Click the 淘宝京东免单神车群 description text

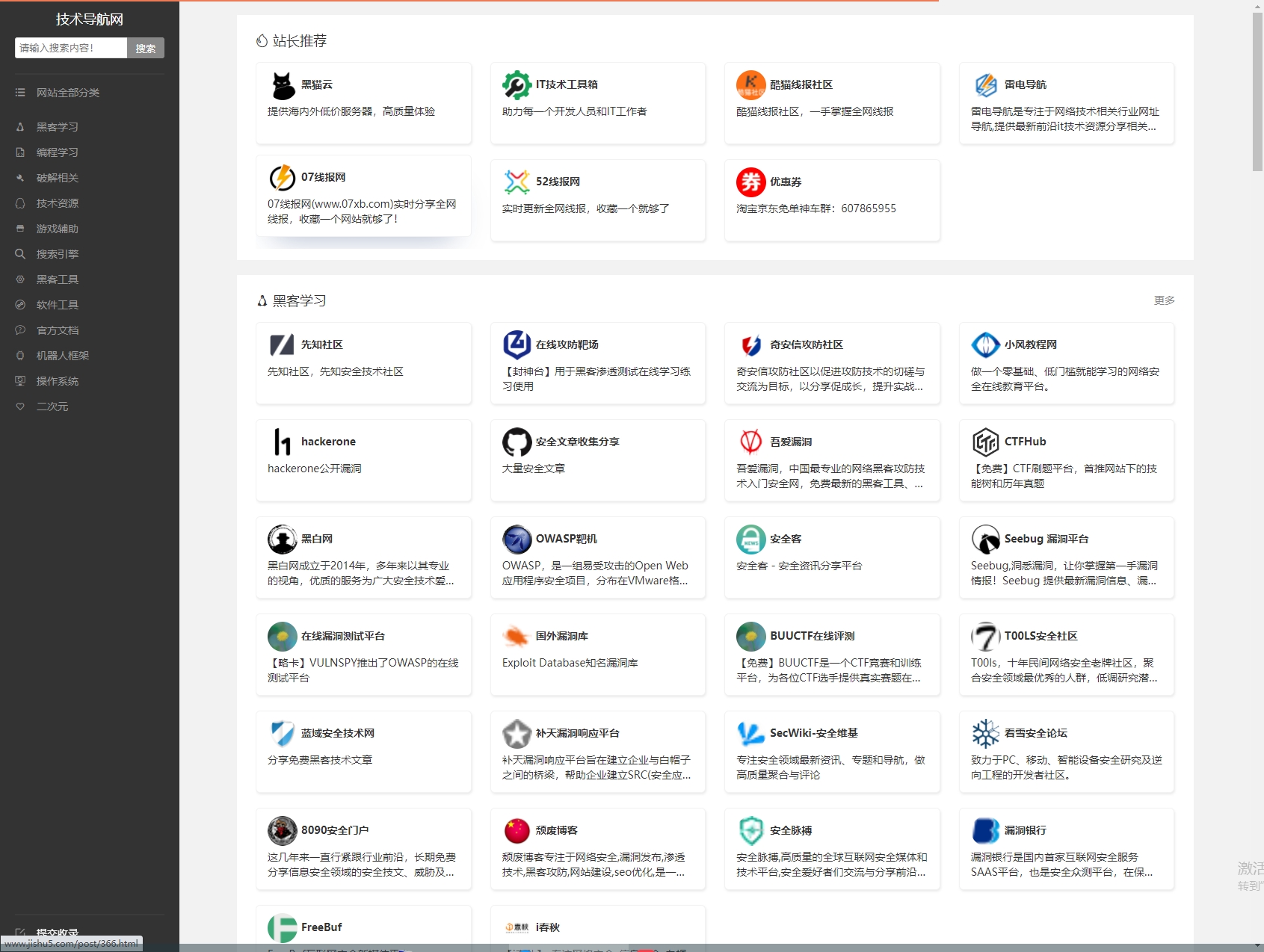(x=816, y=208)
